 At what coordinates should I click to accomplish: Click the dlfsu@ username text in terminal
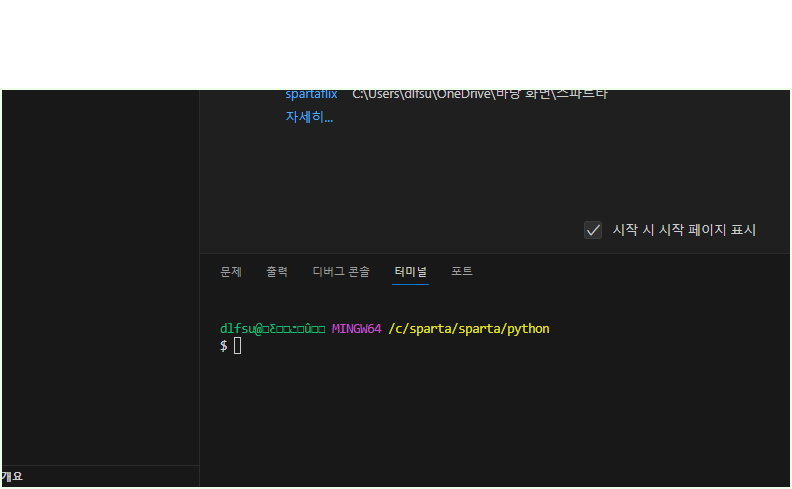(241, 329)
